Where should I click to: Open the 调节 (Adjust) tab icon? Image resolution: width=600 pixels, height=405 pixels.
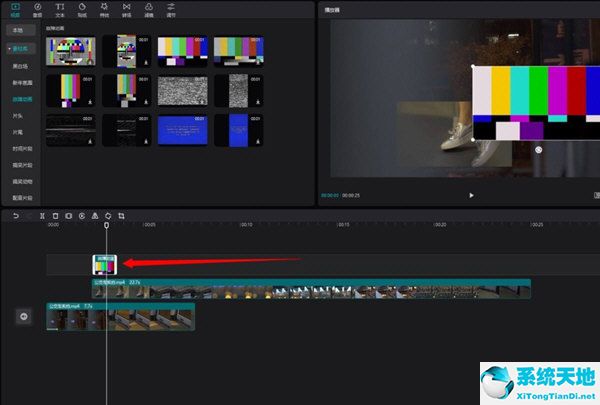[170, 11]
